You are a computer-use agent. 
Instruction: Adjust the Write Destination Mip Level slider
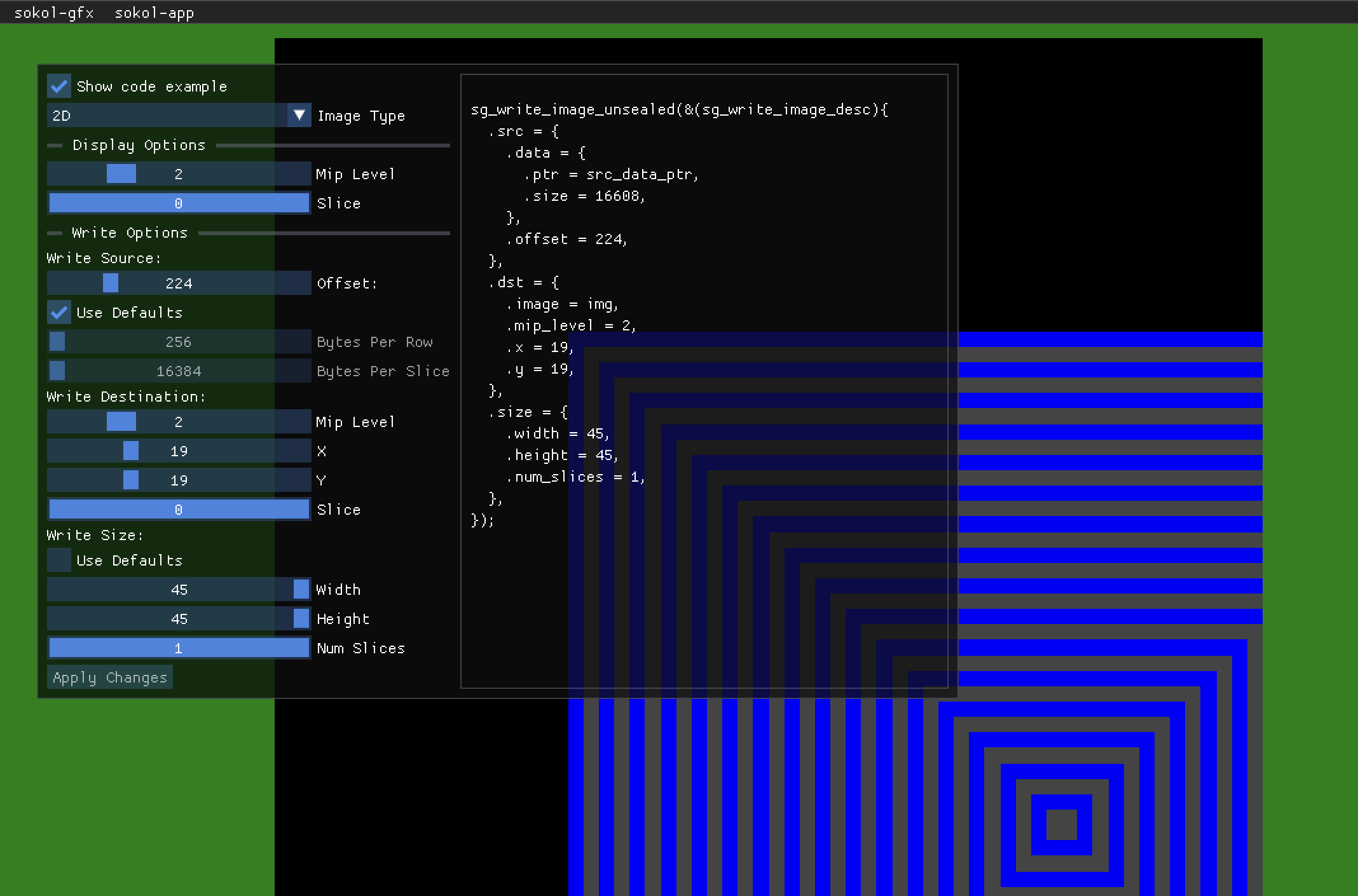click(x=179, y=421)
